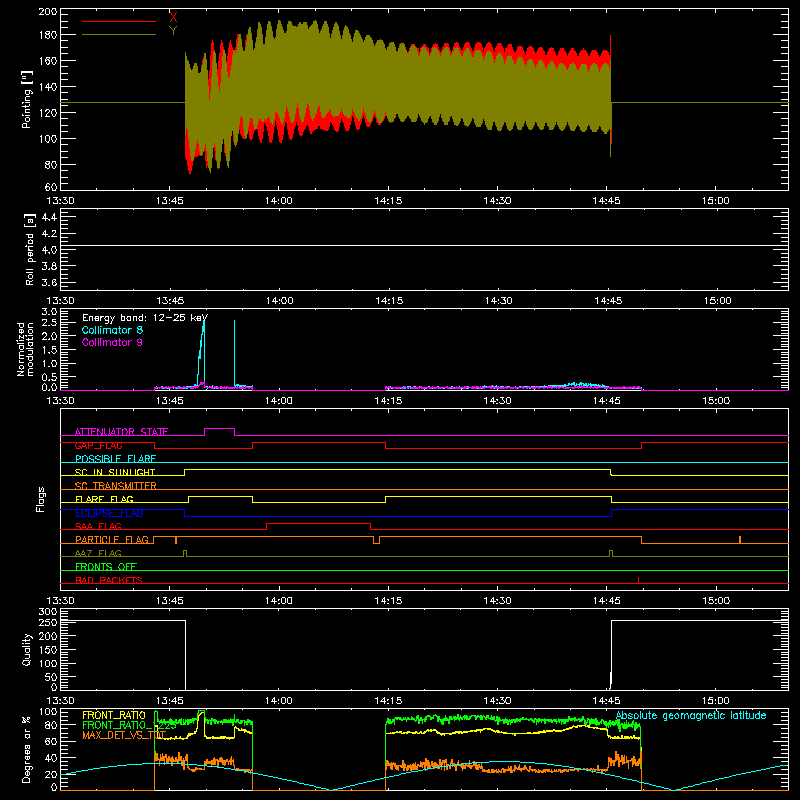This screenshot has width=800, height=800.
Task: Select the Energy band: 12-25 keV label
Action: point(145,318)
